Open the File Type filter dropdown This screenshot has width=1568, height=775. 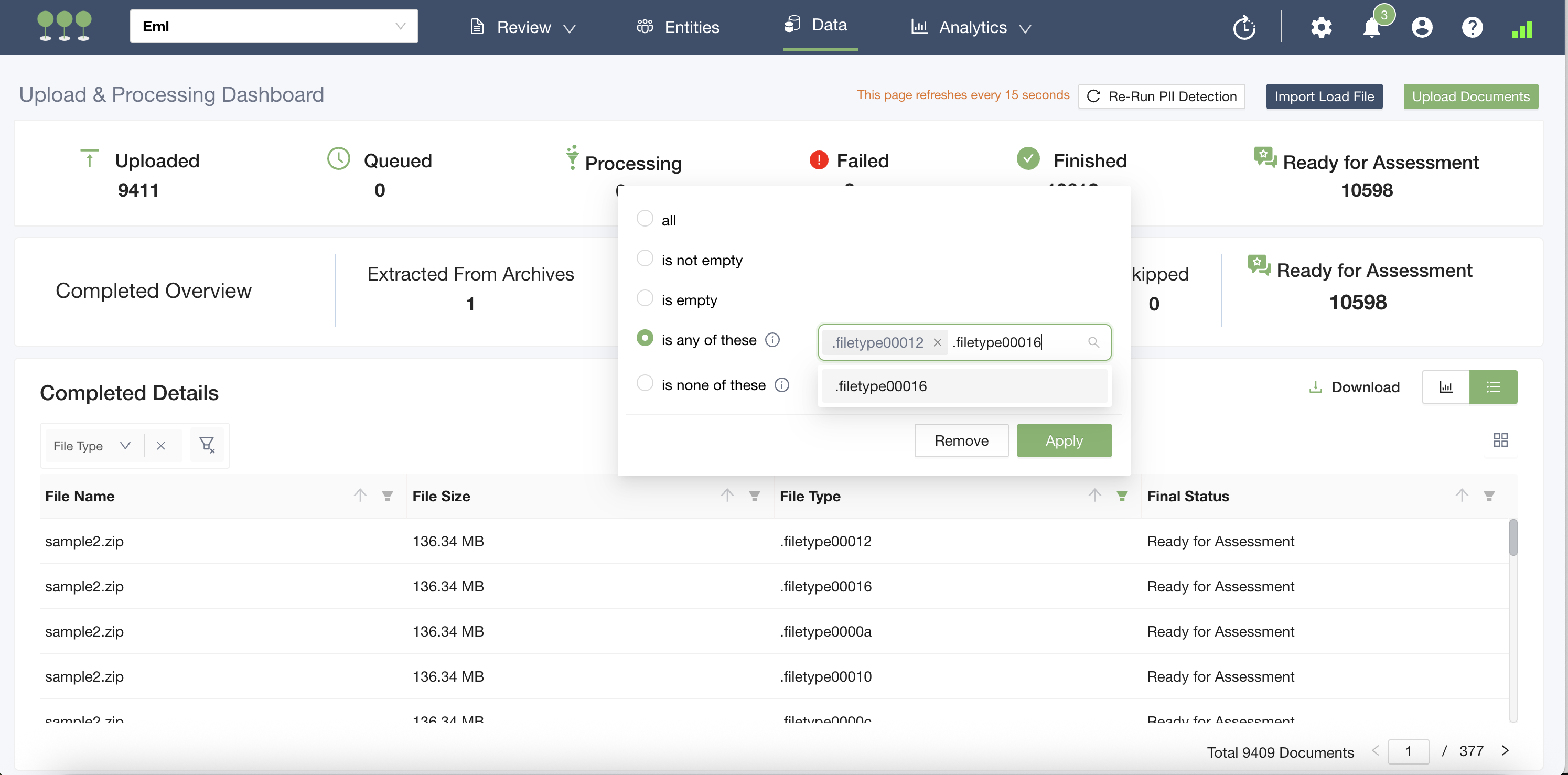click(x=91, y=446)
